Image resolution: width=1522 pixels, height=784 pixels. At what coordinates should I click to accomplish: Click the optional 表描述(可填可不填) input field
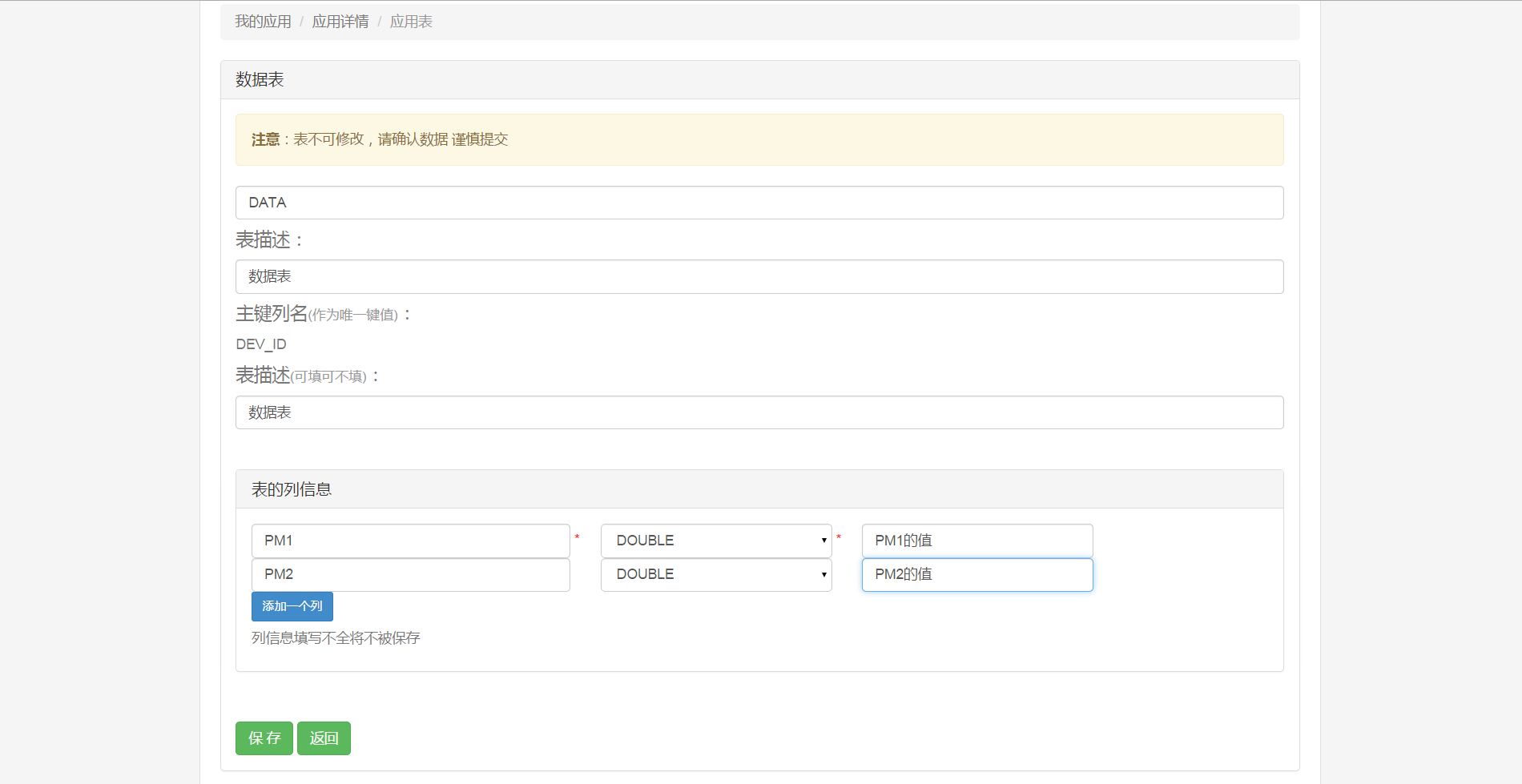coord(759,412)
